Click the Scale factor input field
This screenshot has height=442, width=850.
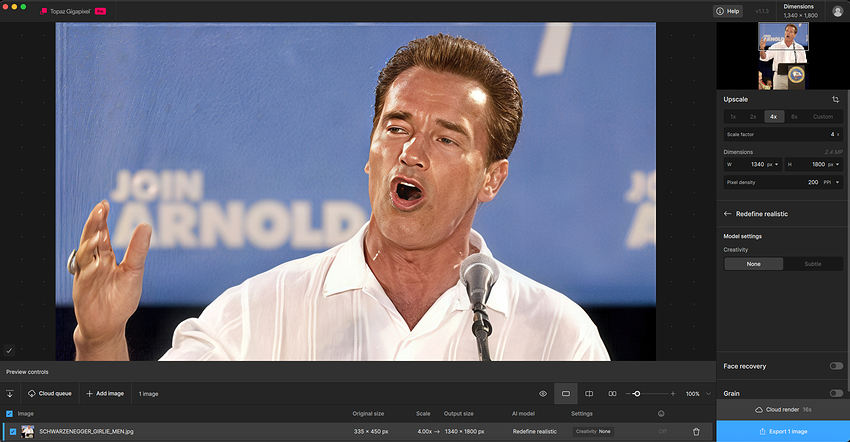click(x=783, y=134)
